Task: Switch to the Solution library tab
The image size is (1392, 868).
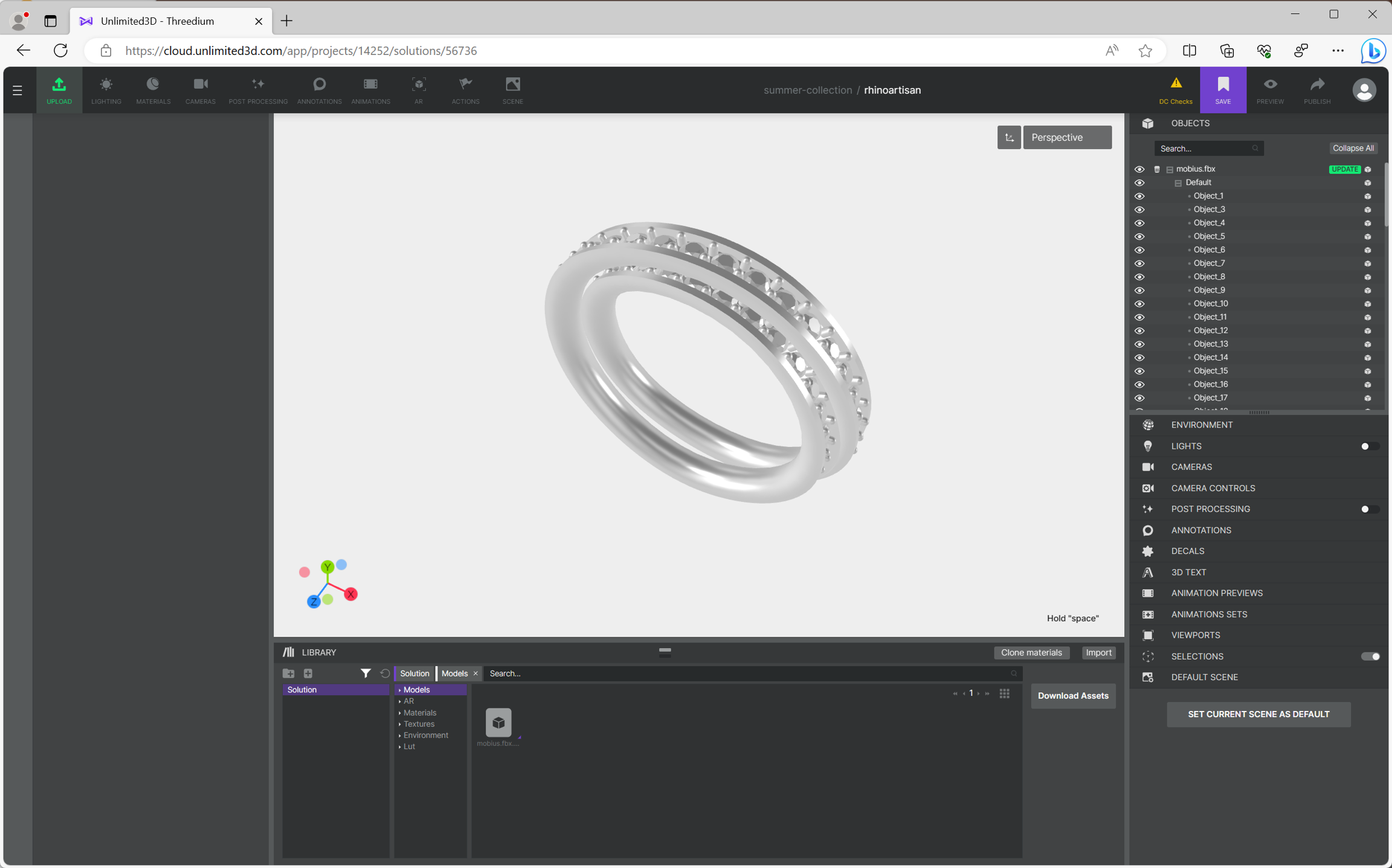Action: pyautogui.click(x=414, y=674)
